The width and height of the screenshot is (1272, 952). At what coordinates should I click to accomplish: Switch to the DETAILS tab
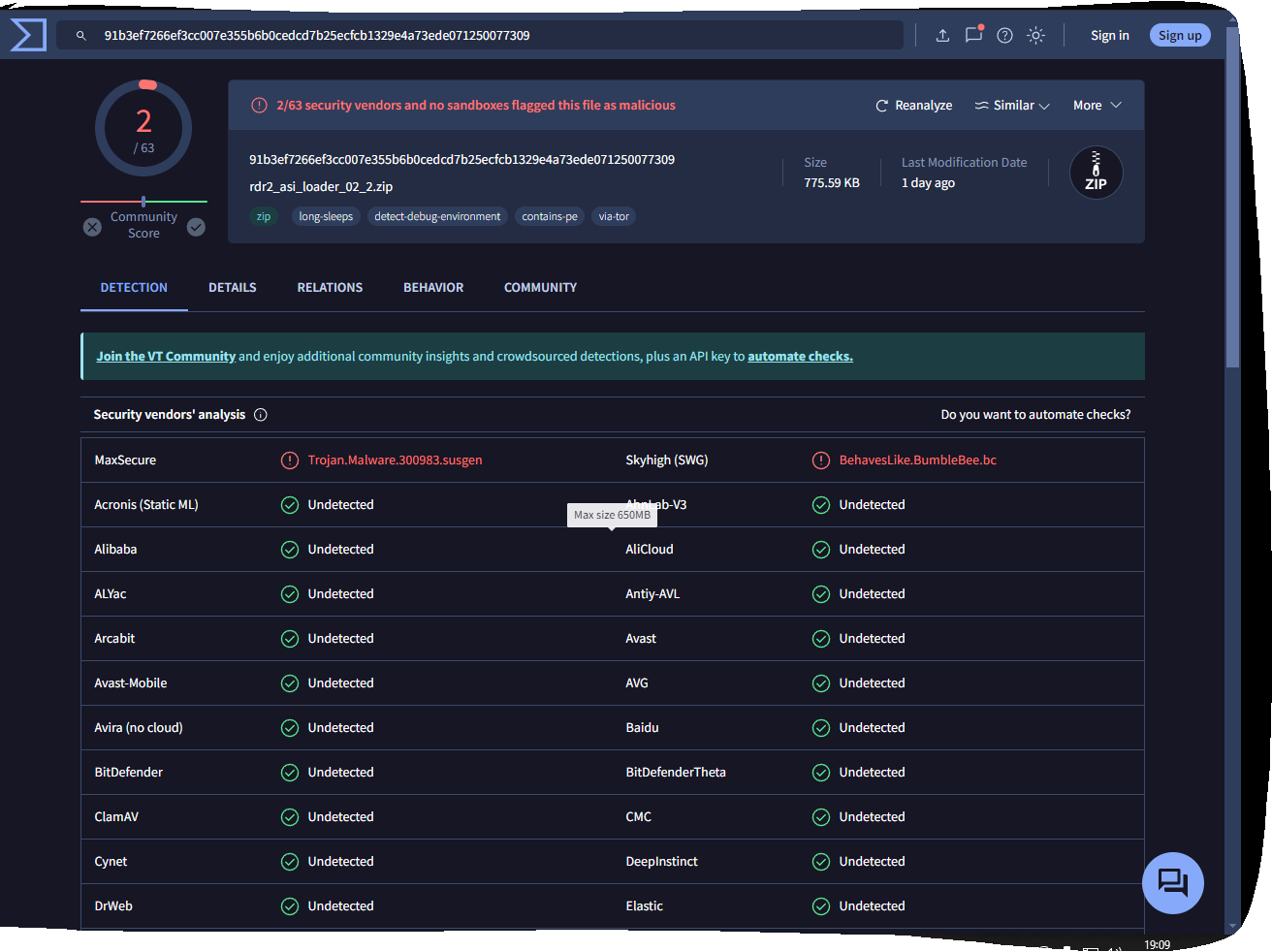pyautogui.click(x=233, y=288)
